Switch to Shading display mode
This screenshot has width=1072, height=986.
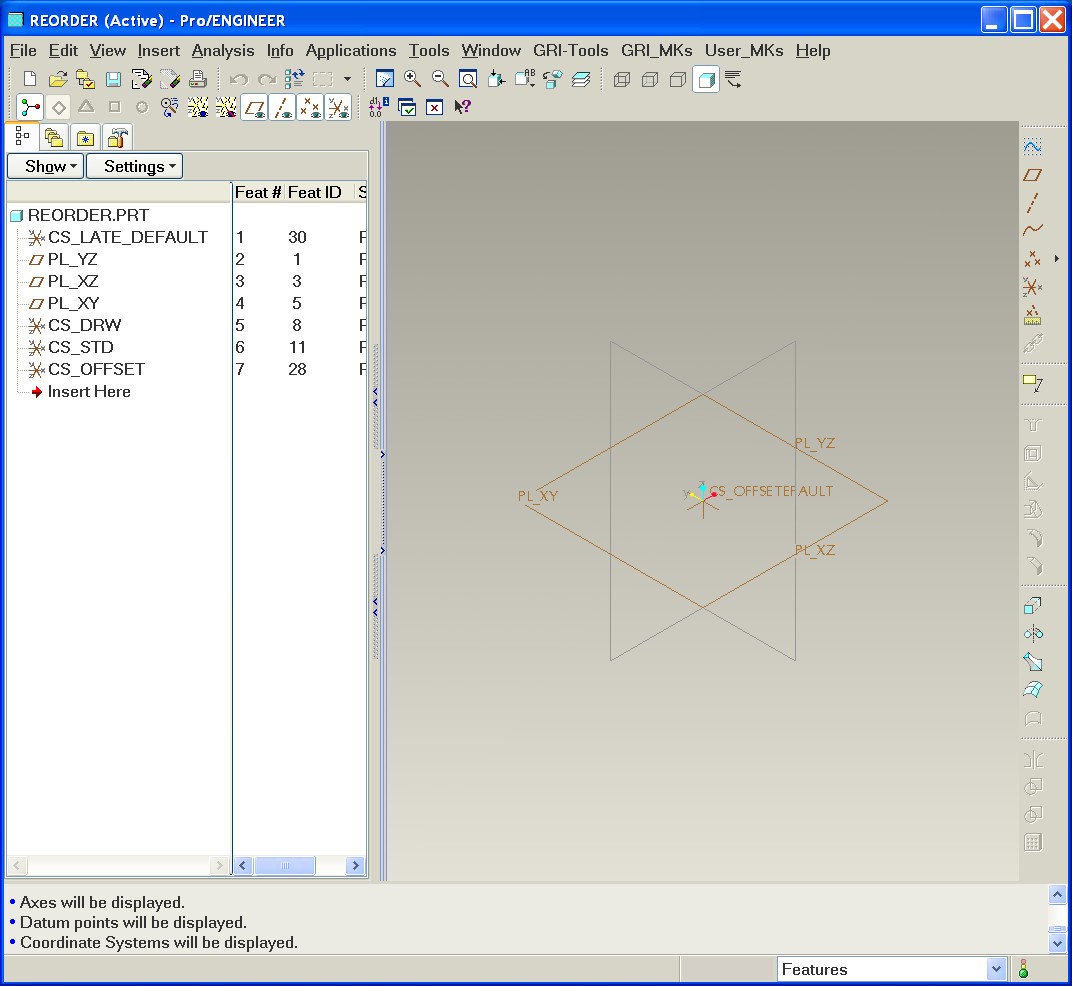(706, 80)
